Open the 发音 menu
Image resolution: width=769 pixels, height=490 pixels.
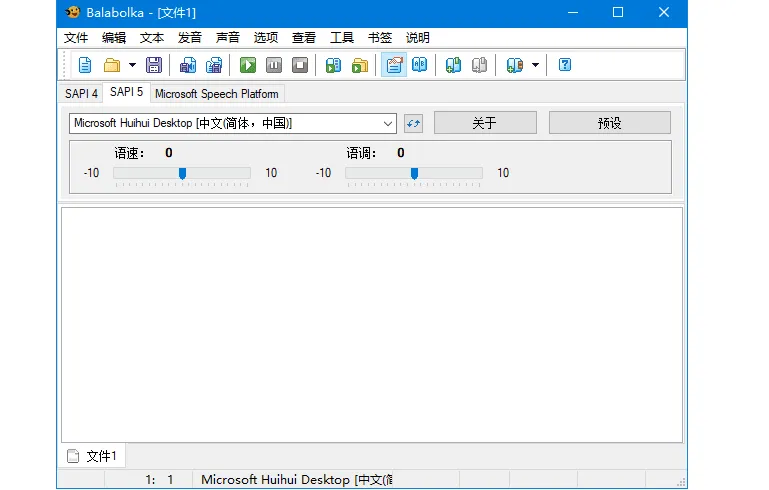[190, 38]
